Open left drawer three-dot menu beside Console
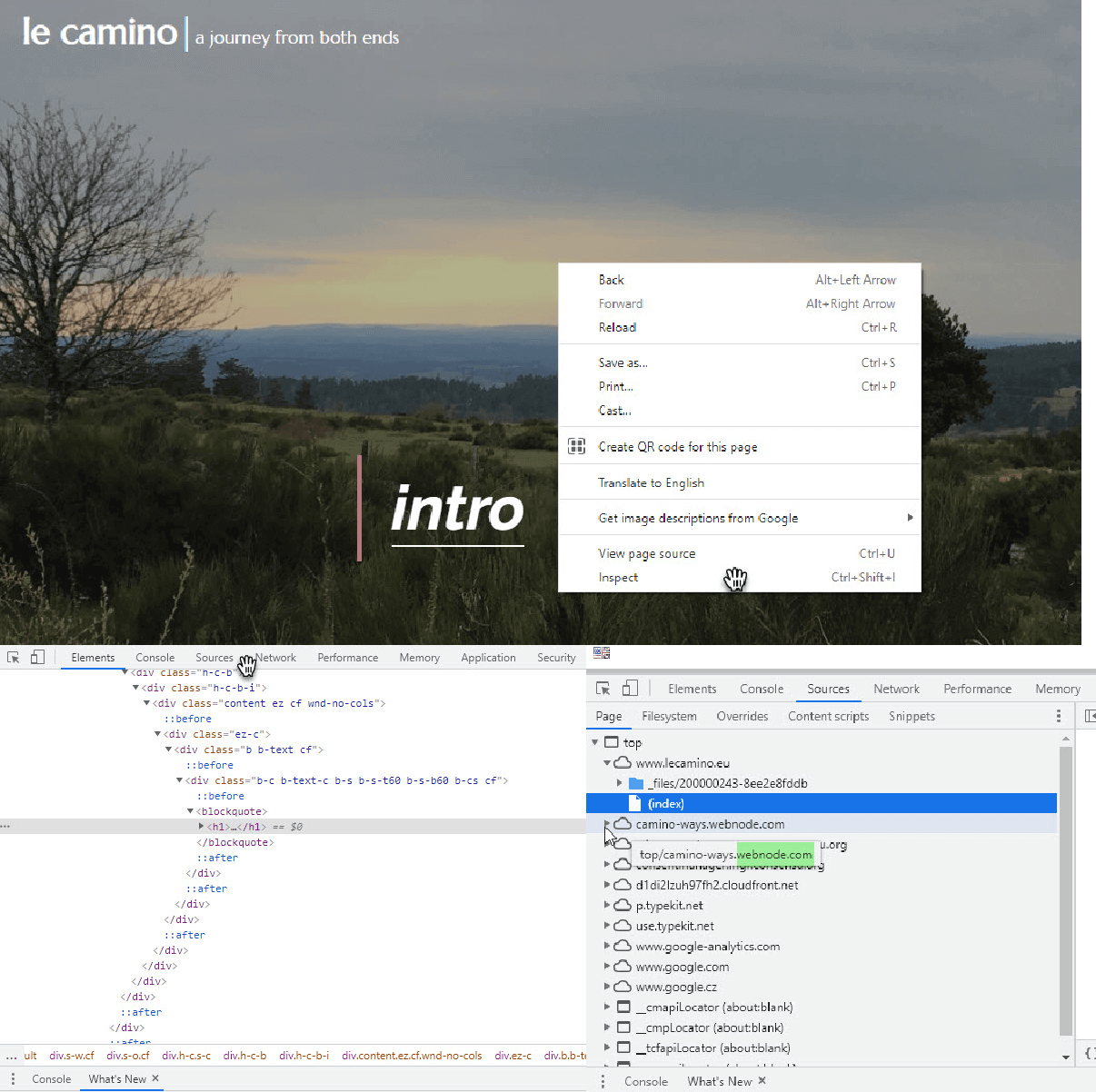 pos(13,1078)
